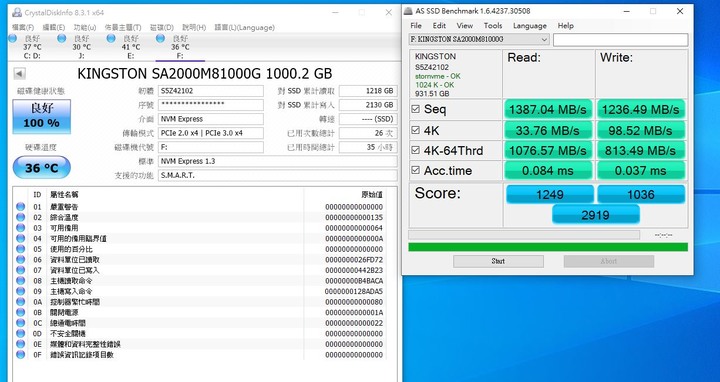The width and height of the screenshot is (720, 382).
Task: Click the power-on count value 26 次
Action: click(x=368, y=133)
